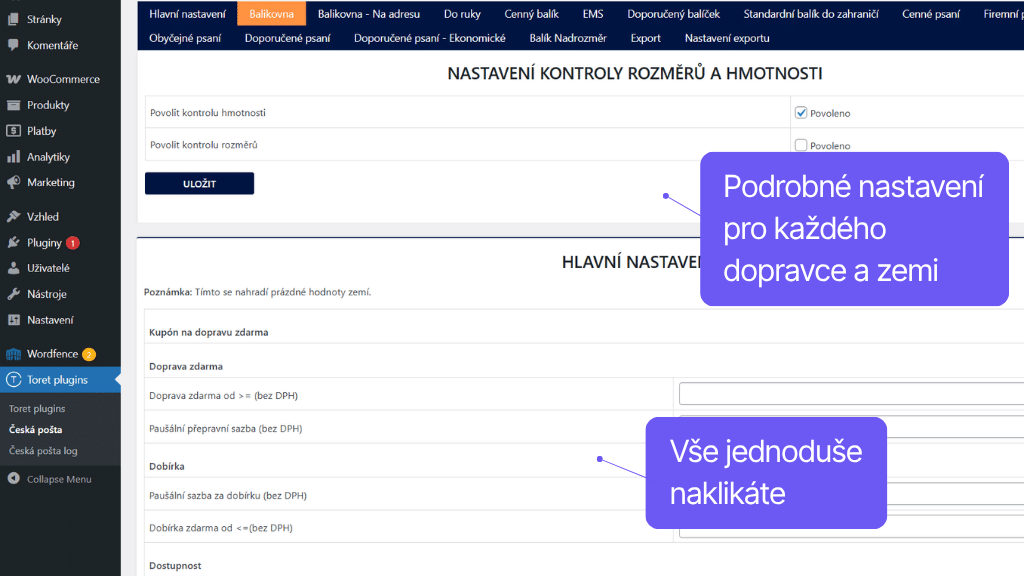Uncheck Povolit kontrolu hmotnosti
1024x576 pixels.
(x=801, y=112)
